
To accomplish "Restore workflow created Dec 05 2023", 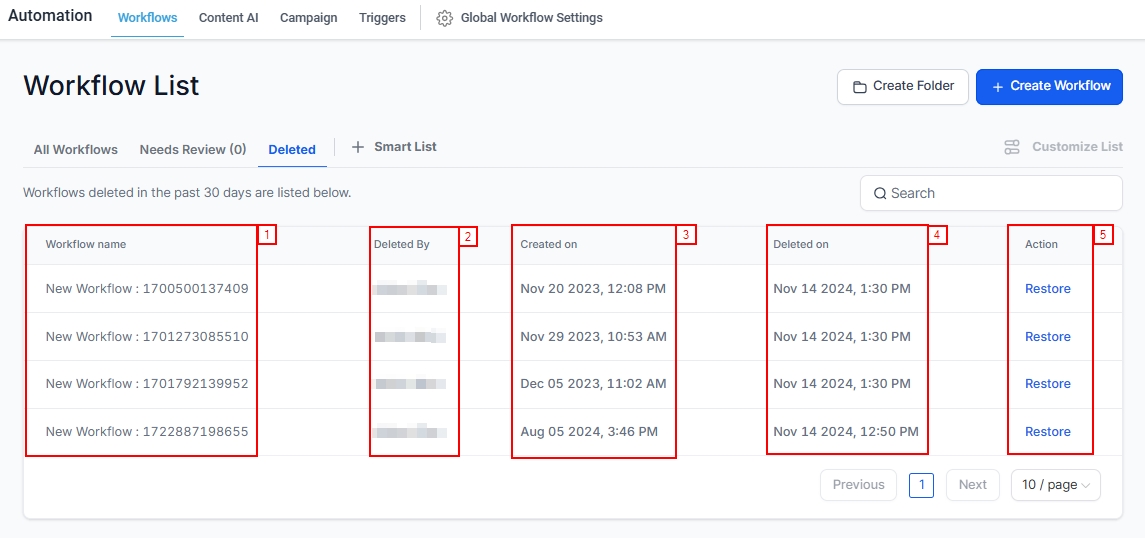I will [x=1047, y=384].
